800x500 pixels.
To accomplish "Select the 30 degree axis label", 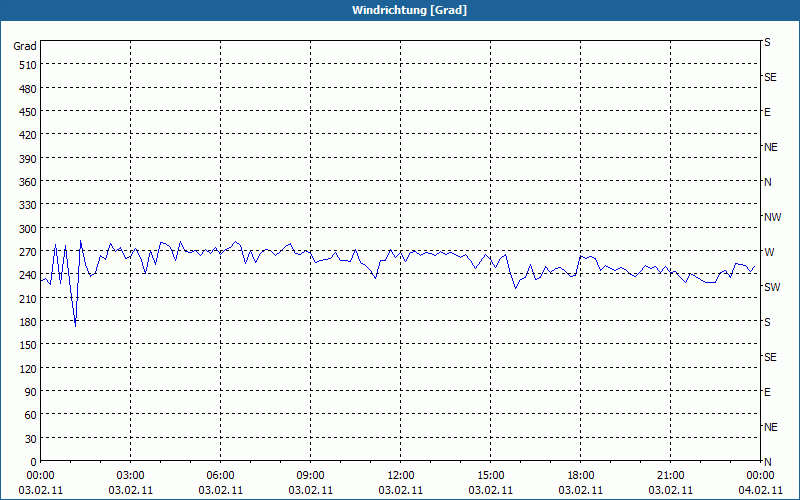I will pos(31,439).
